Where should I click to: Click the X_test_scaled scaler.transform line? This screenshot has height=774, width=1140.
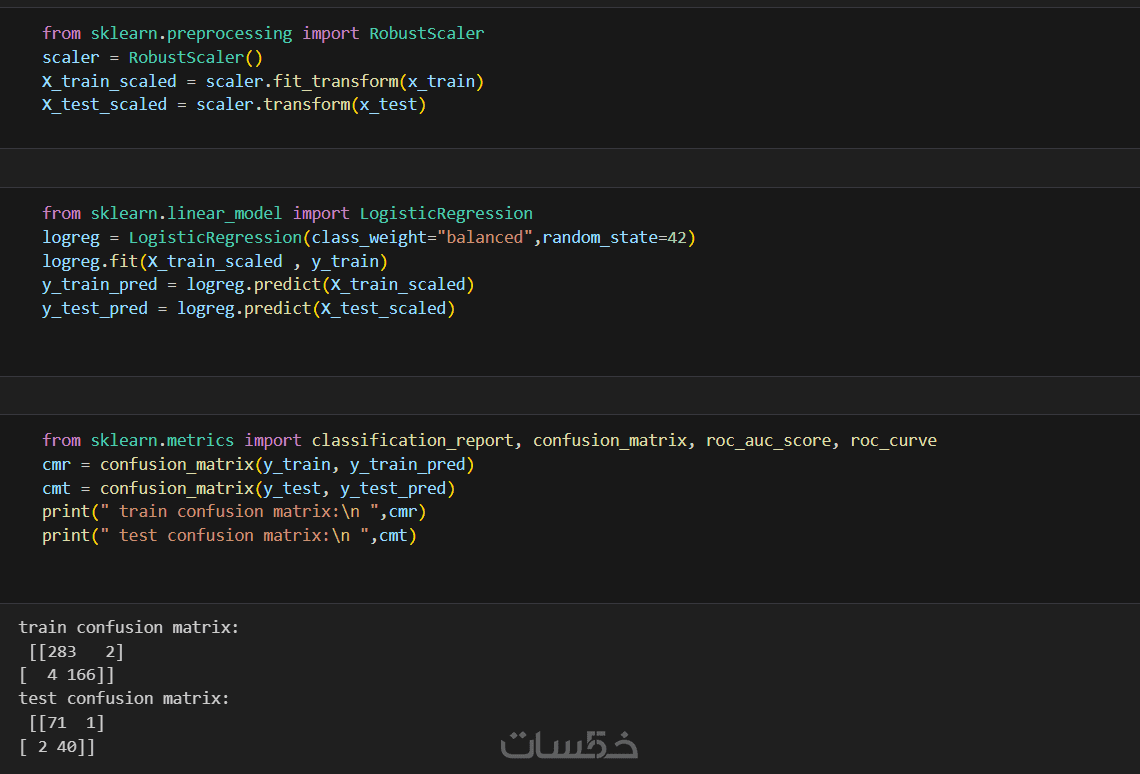[234, 104]
